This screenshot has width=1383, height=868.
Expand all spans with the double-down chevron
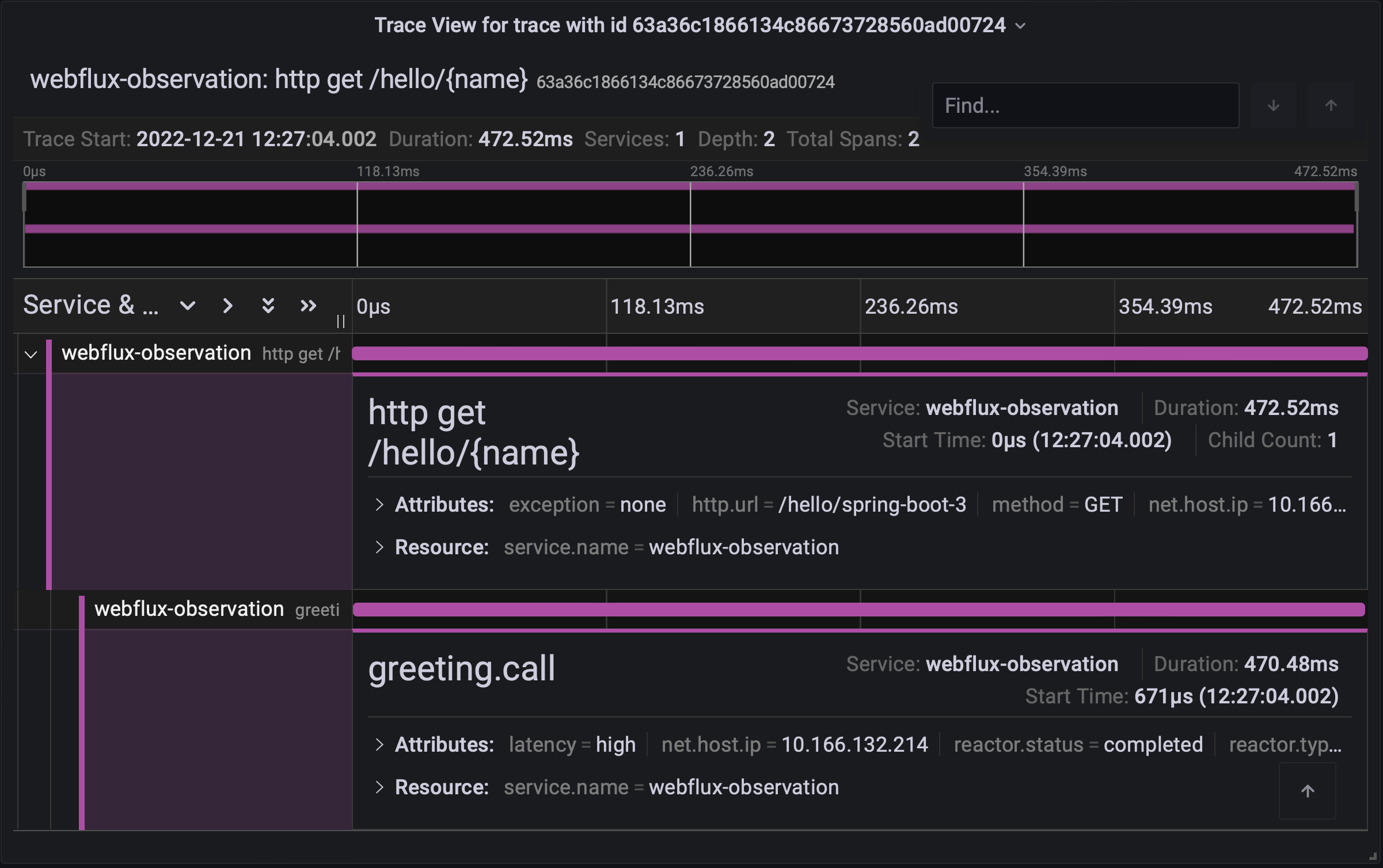[x=268, y=306]
